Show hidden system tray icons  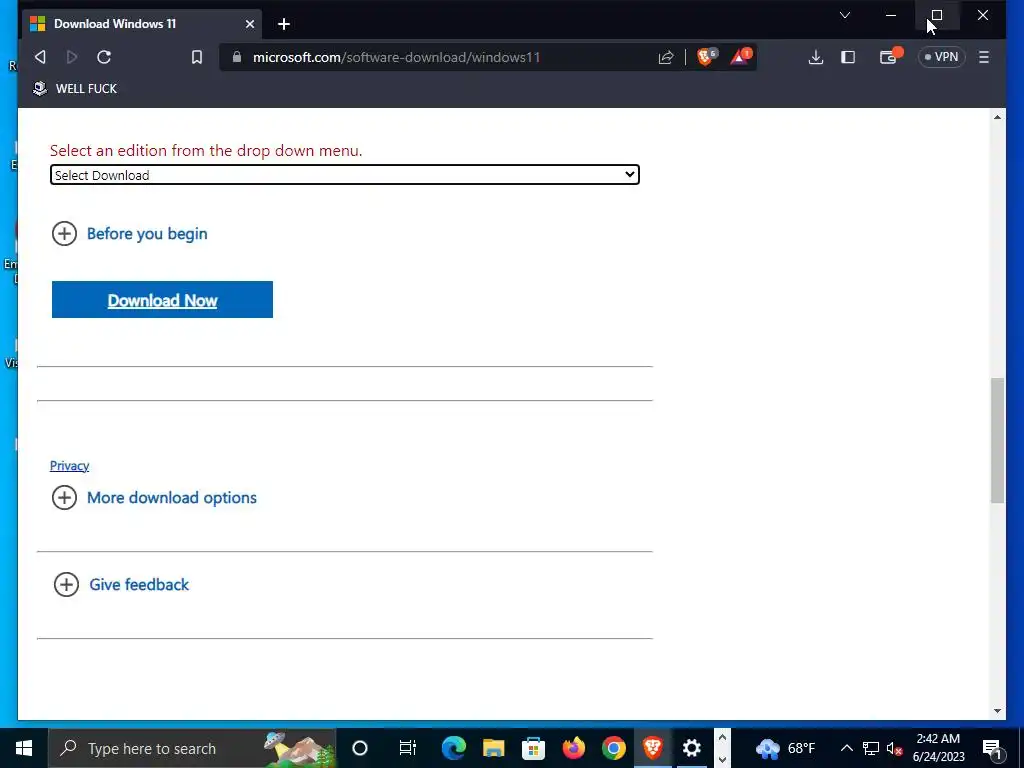click(x=846, y=748)
